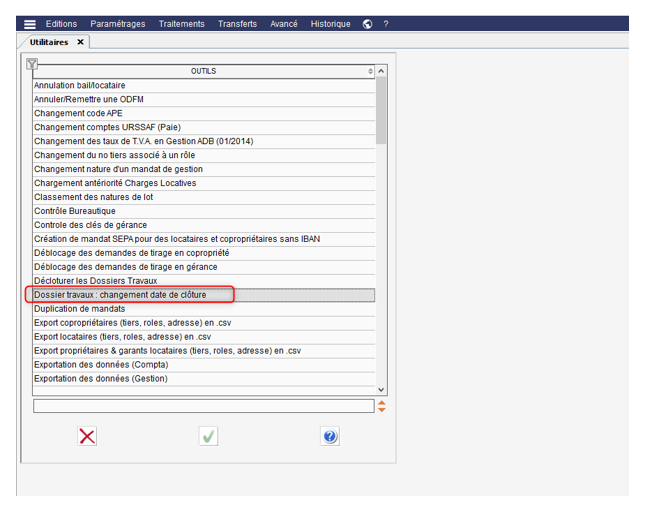The image size is (656, 516).
Task: Click the question mark help menu icon
Action: (x=386, y=24)
